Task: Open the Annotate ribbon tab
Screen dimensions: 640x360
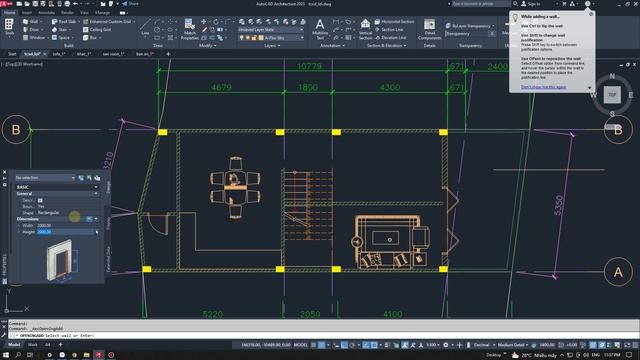Action: [x=46, y=13]
